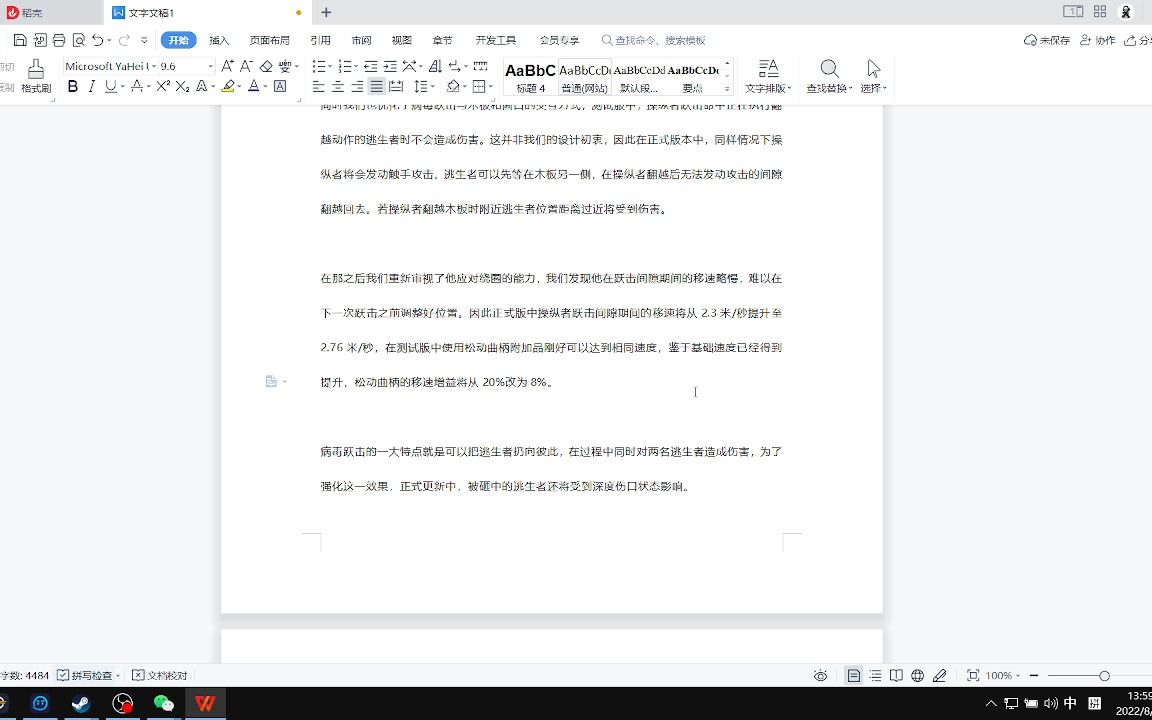Click the Clear Formatting eraser icon
This screenshot has height=720, width=1152.
[266, 66]
